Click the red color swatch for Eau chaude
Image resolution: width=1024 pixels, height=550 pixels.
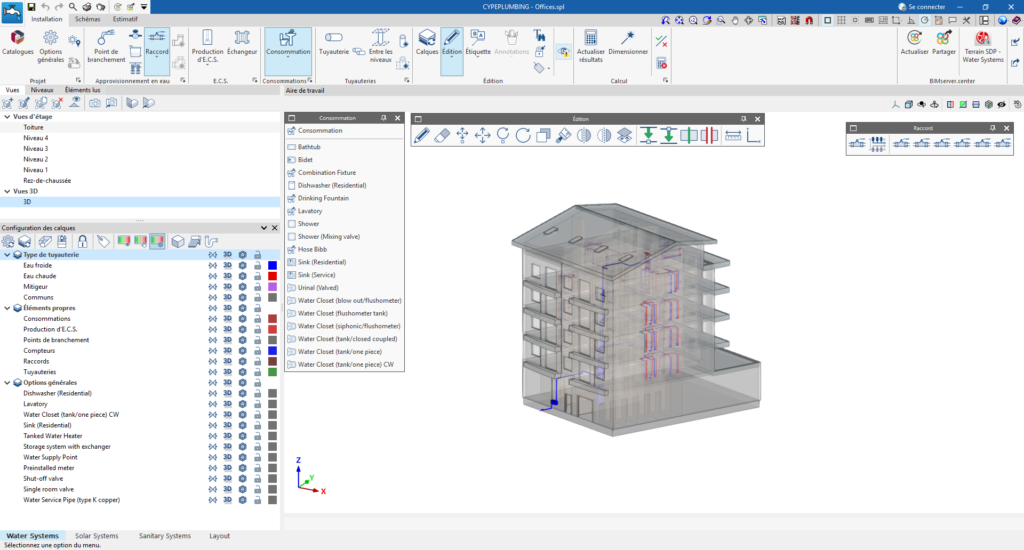coord(272,276)
